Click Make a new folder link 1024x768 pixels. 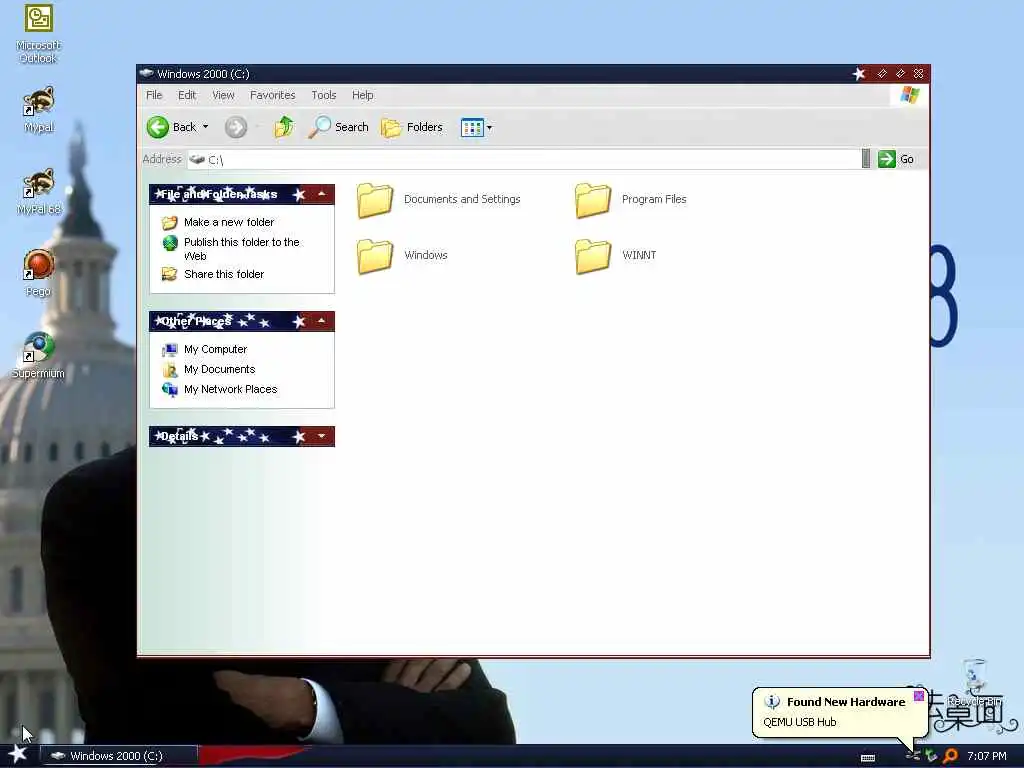(229, 222)
